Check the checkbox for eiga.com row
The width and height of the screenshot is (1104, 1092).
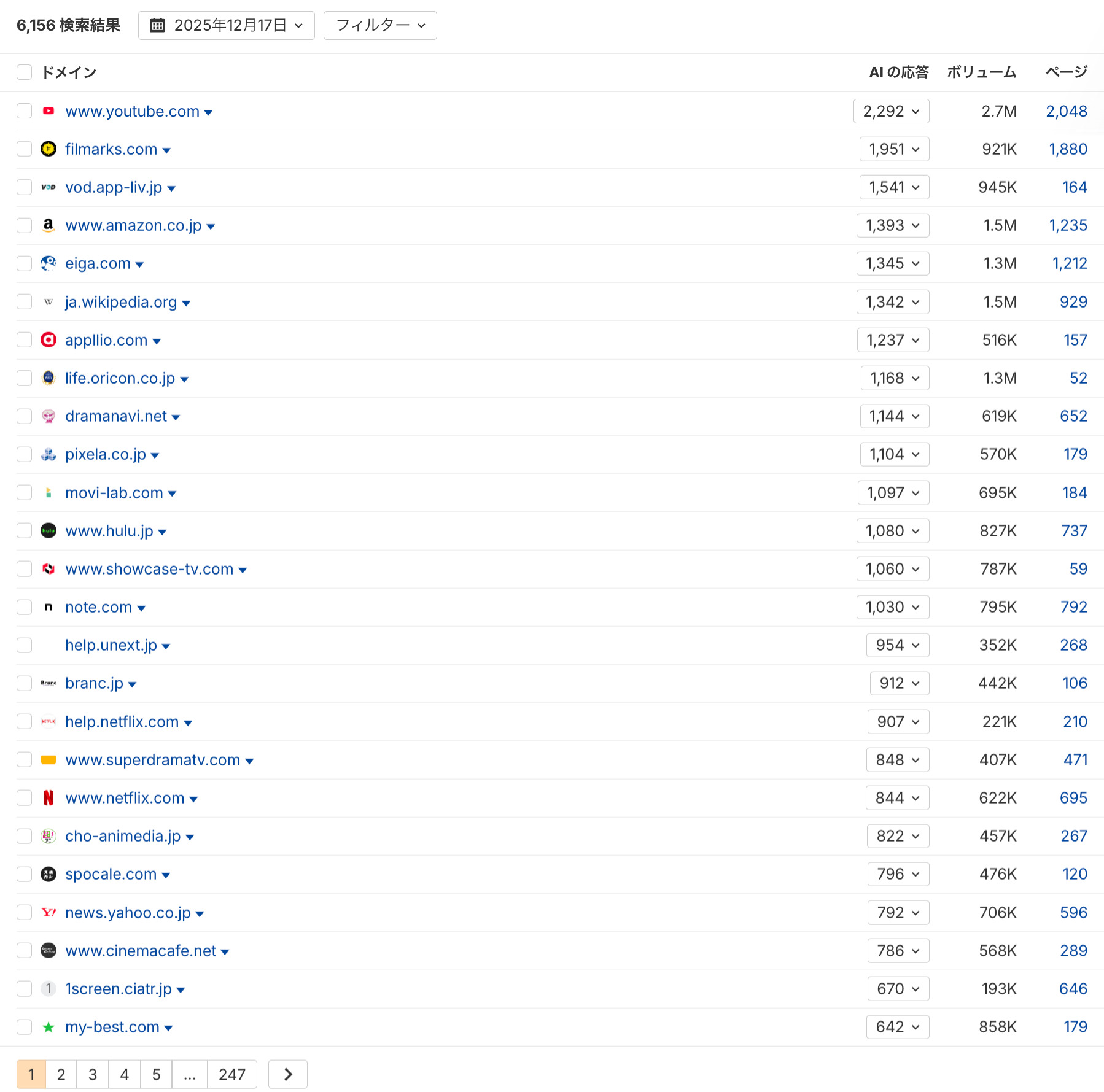(25, 263)
